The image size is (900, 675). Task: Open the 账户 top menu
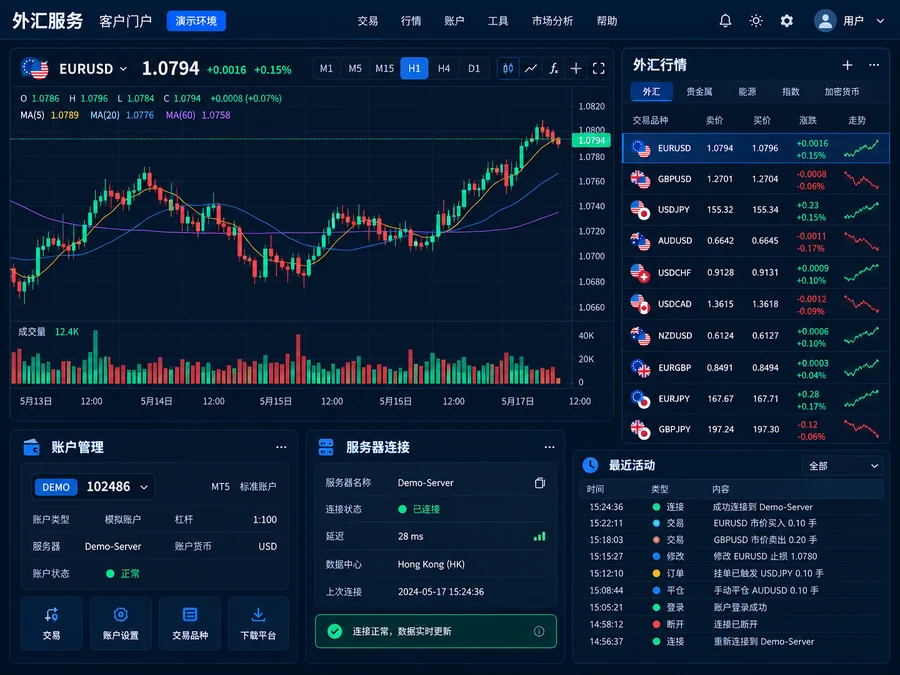pos(454,21)
